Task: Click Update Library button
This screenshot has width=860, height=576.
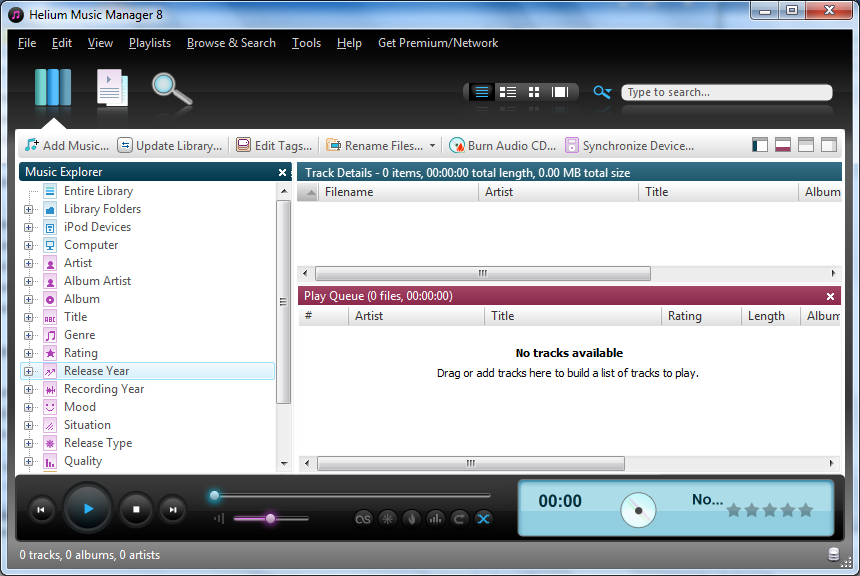Action: (x=170, y=145)
